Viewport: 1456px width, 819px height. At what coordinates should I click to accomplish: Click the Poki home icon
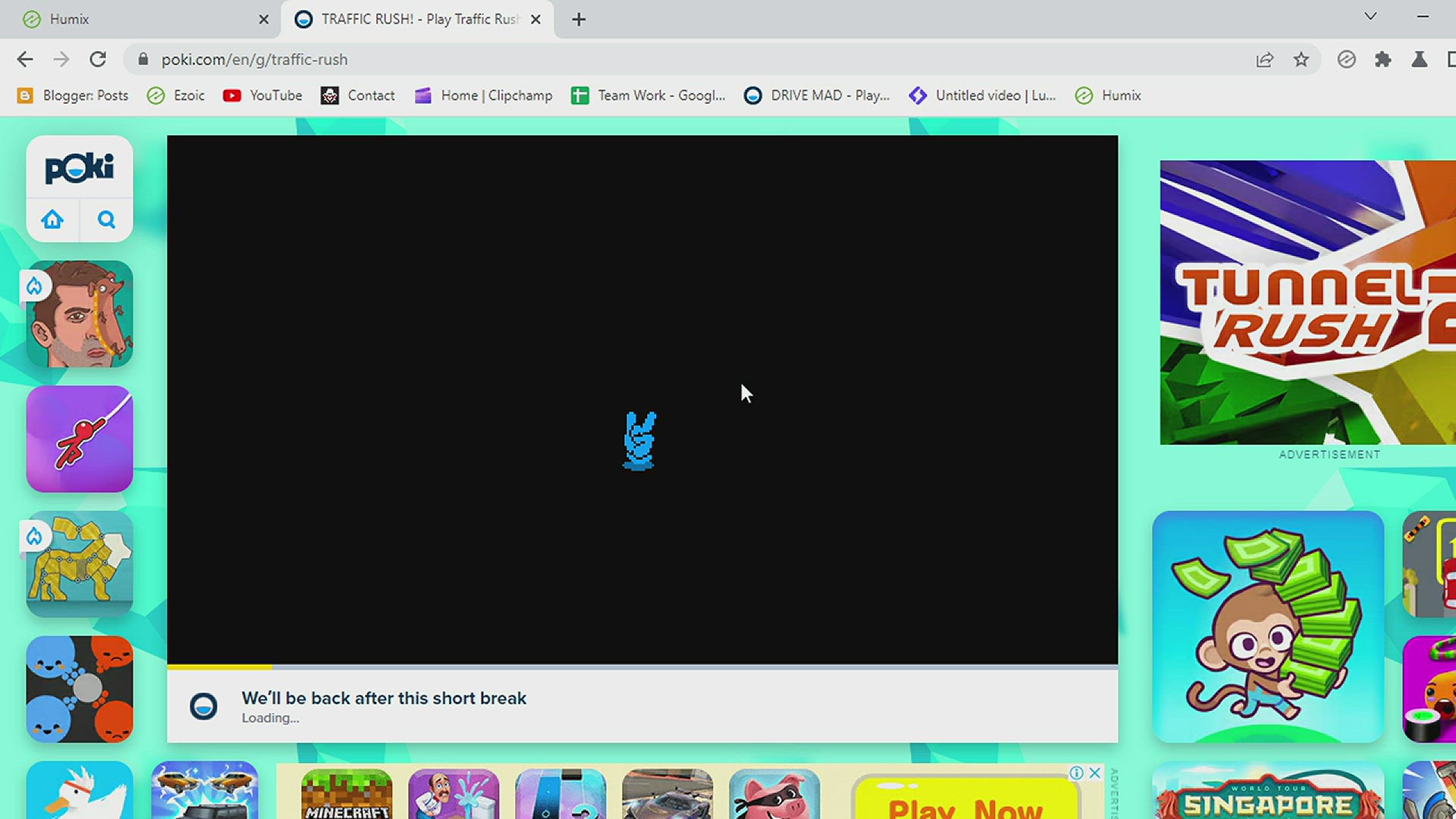click(x=52, y=220)
